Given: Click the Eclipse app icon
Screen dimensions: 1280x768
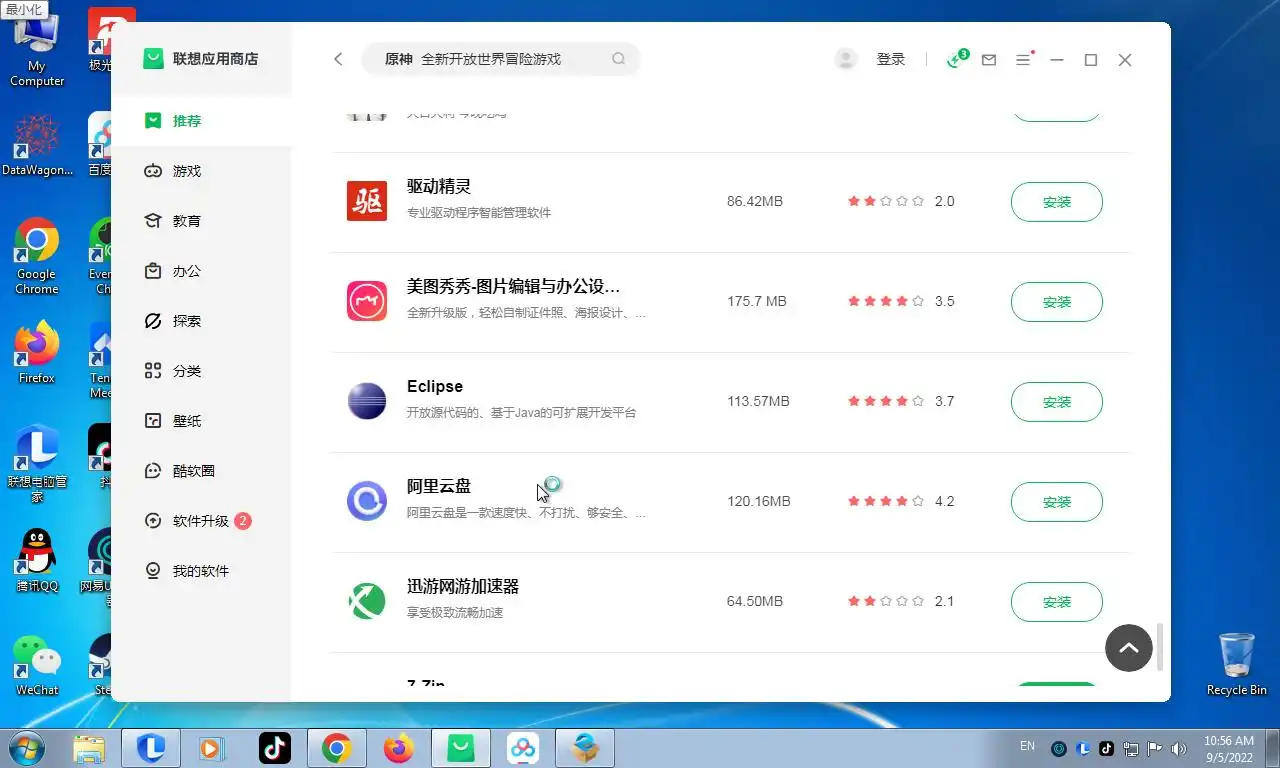Looking at the screenshot, I should tap(367, 401).
